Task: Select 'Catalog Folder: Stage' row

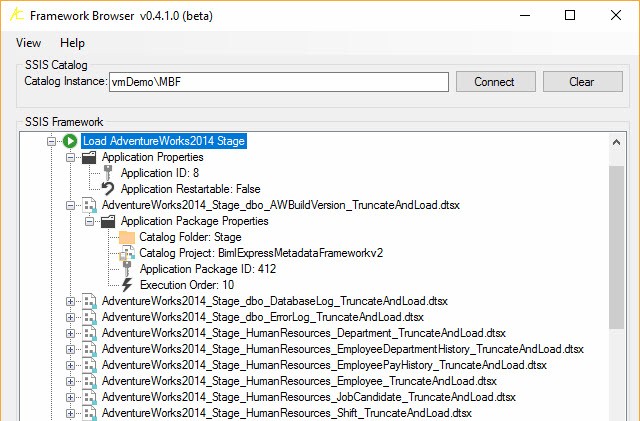Action: pos(190,237)
